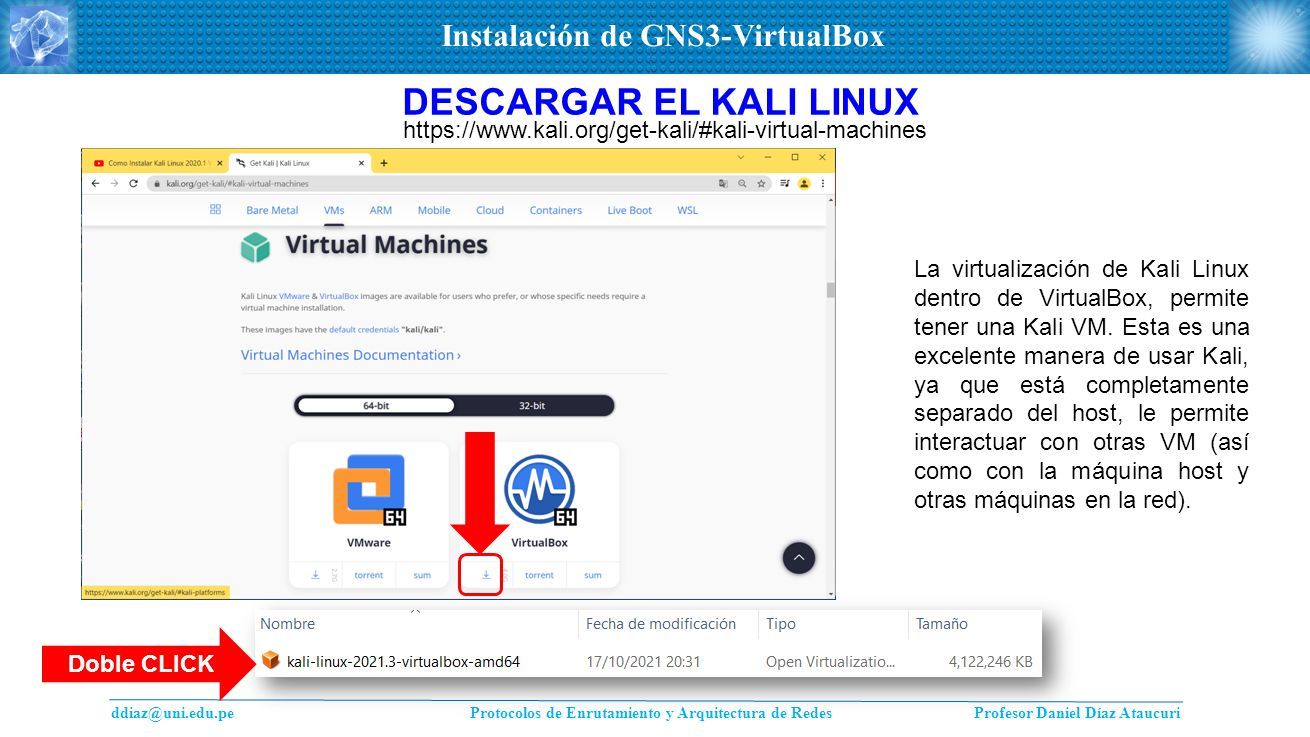This screenshot has width=1310, height=737.
Task: Open the translate page icon
Action: (723, 184)
